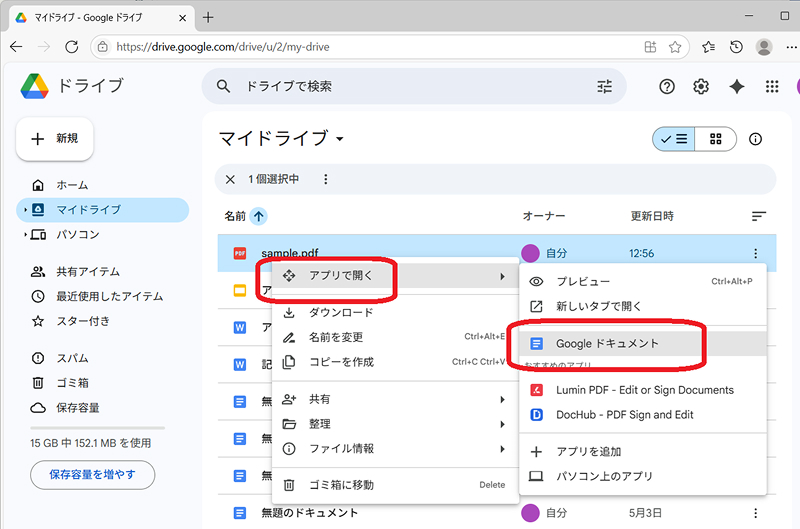Switch to grid layout view

pos(715,139)
